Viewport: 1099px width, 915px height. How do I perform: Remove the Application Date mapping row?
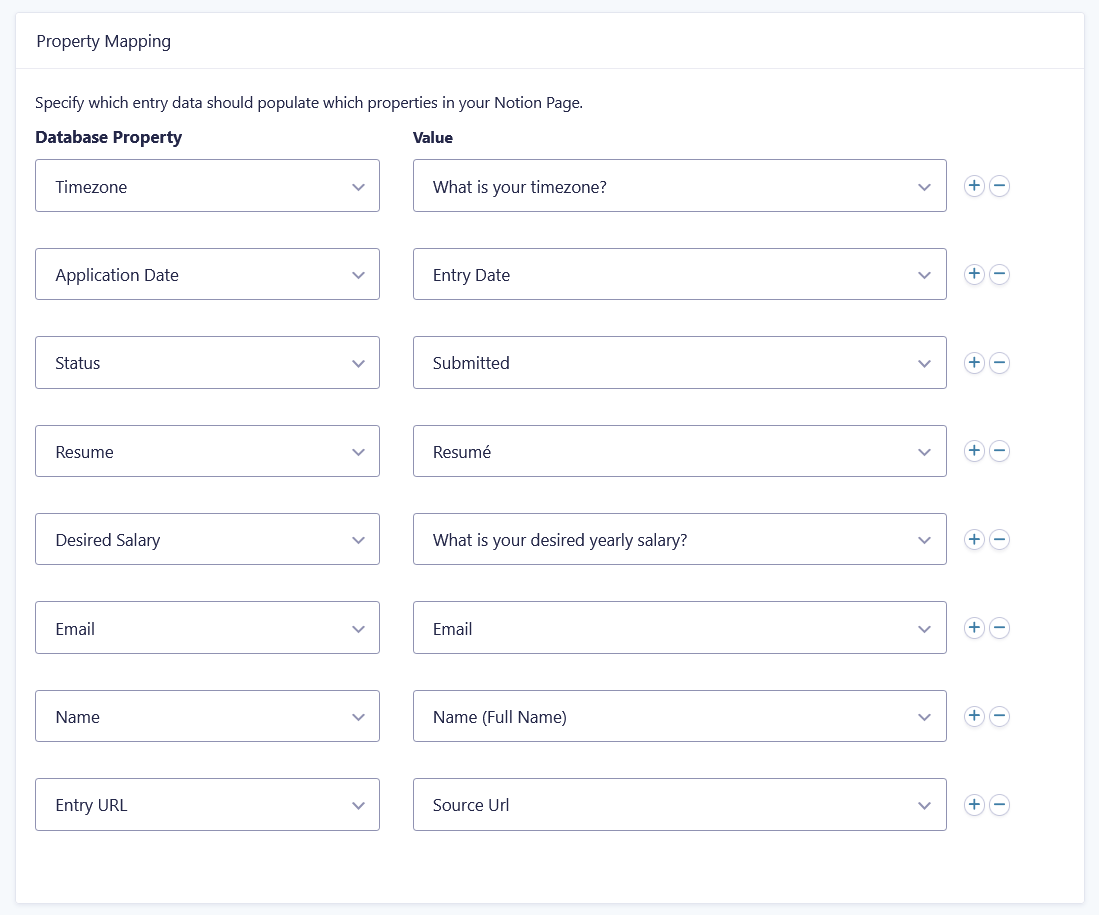click(x=999, y=274)
